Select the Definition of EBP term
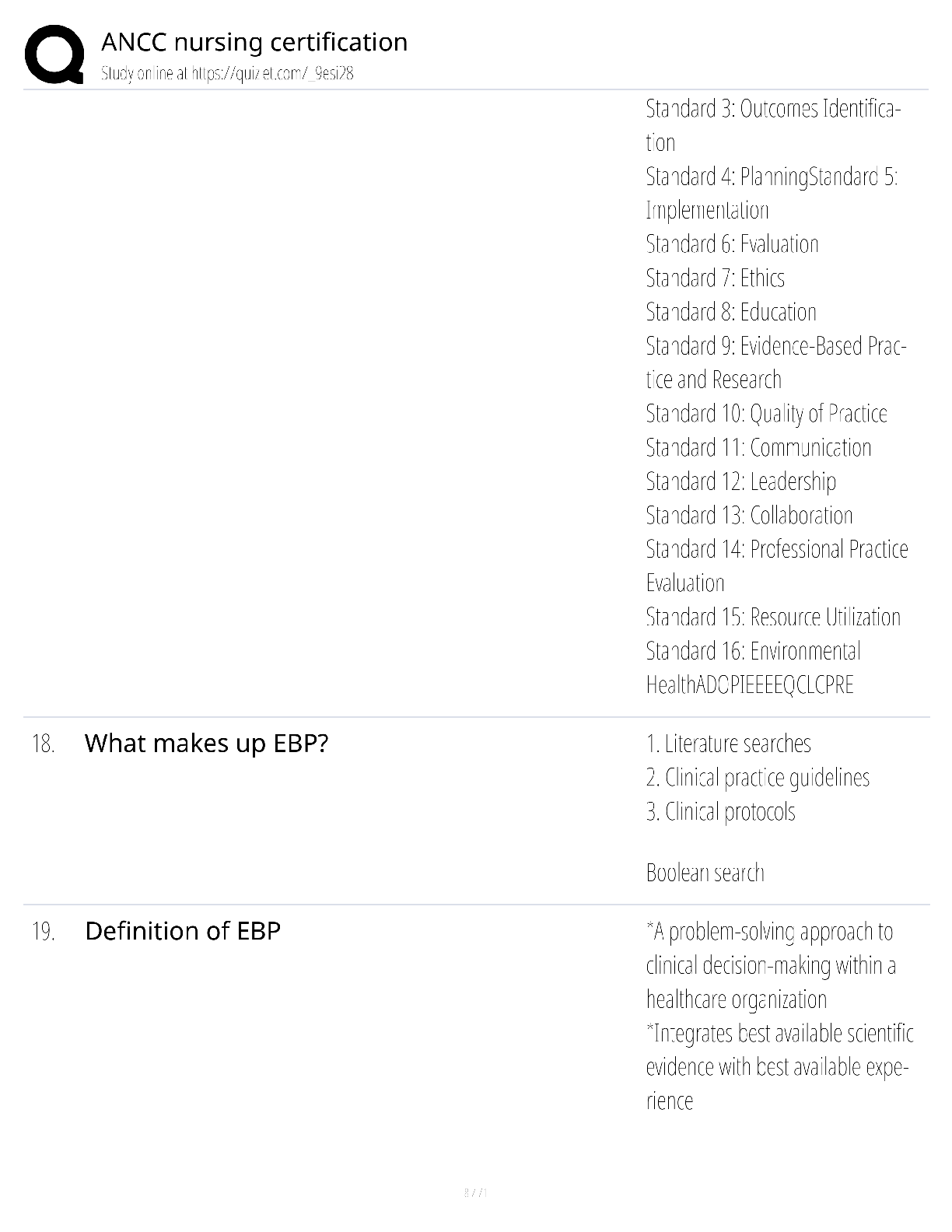This screenshot has height=1232, width=952. point(183,931)
